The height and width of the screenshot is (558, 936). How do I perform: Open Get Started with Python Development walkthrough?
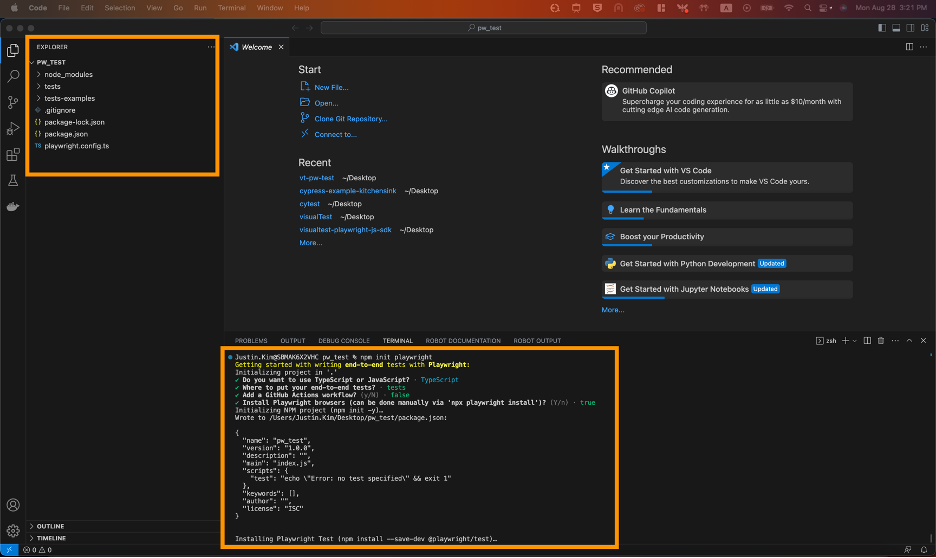click(x=727, y=264)
